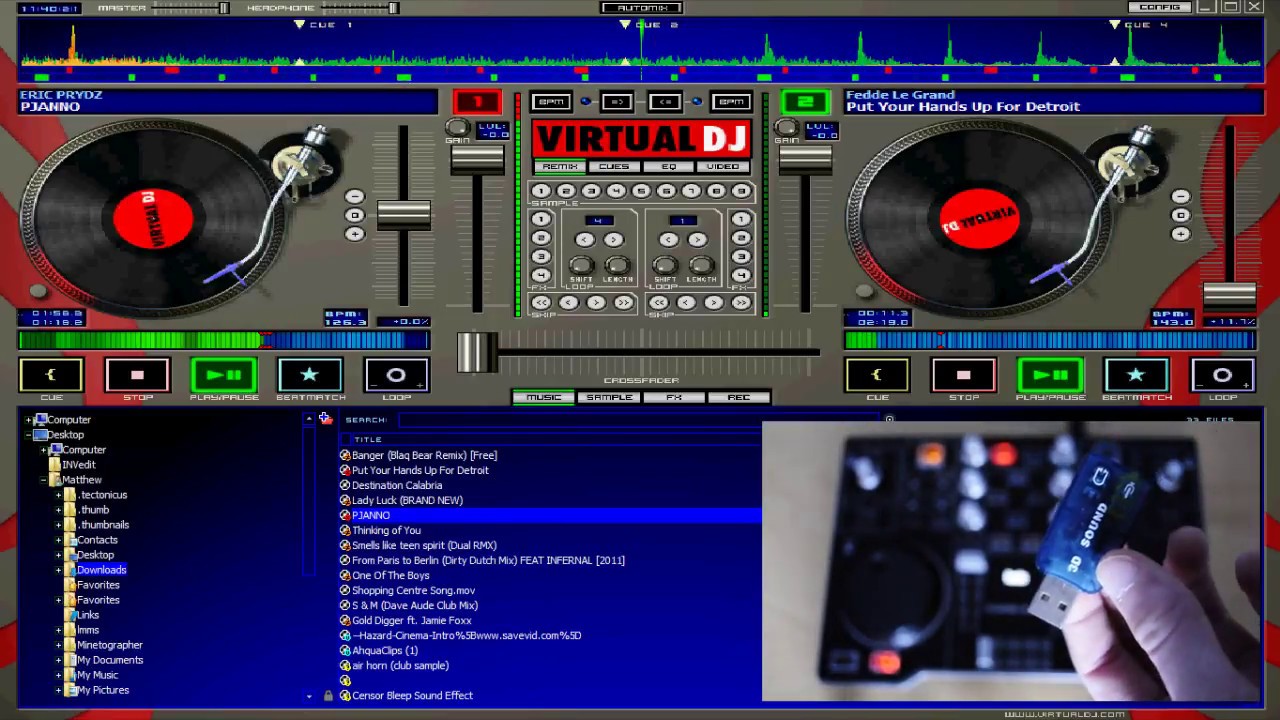Expand the Downloads folder
Screen dimensions: 1280x720
[58, 570]
